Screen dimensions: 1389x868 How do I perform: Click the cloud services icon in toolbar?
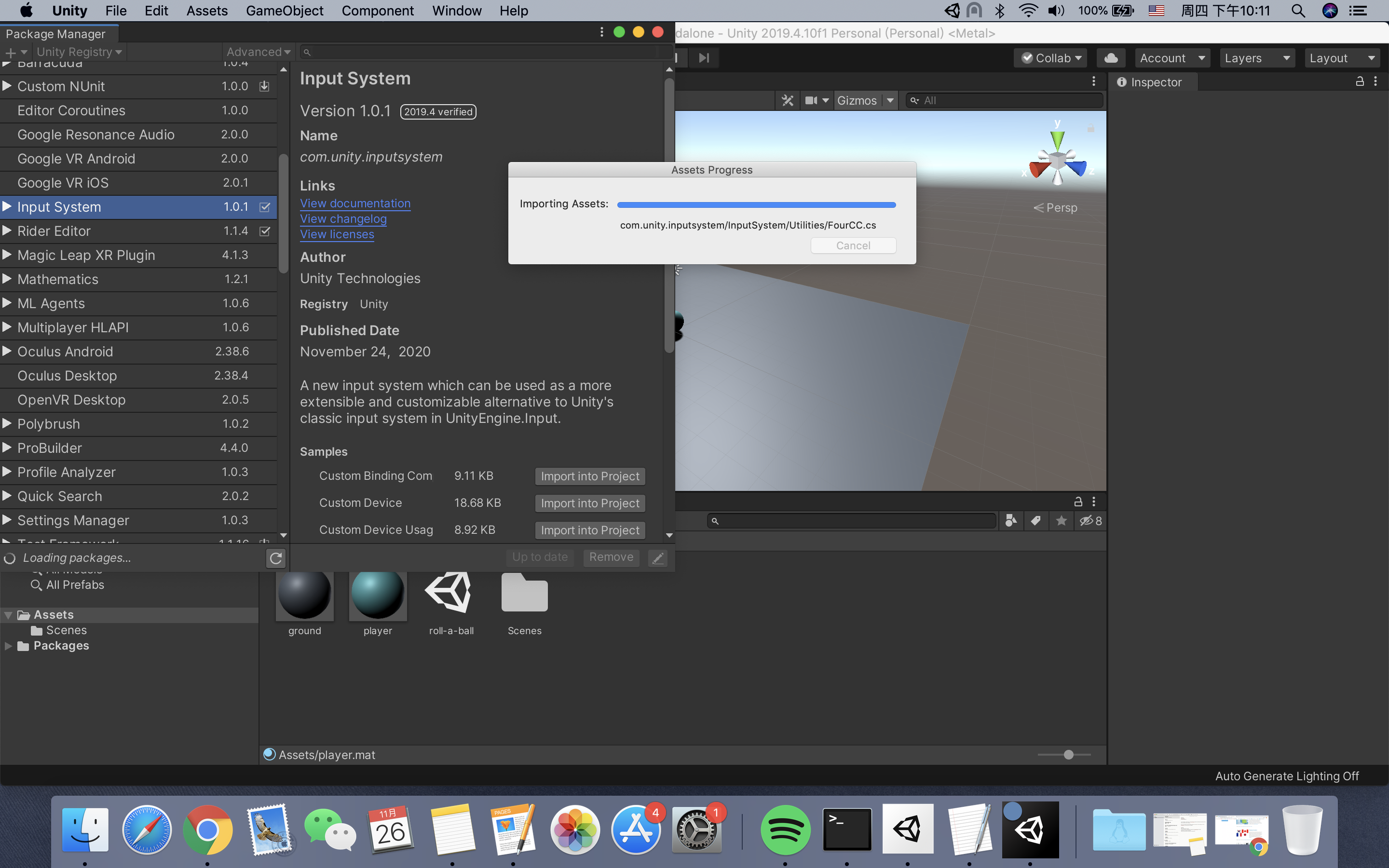[x=1111, y=58]
